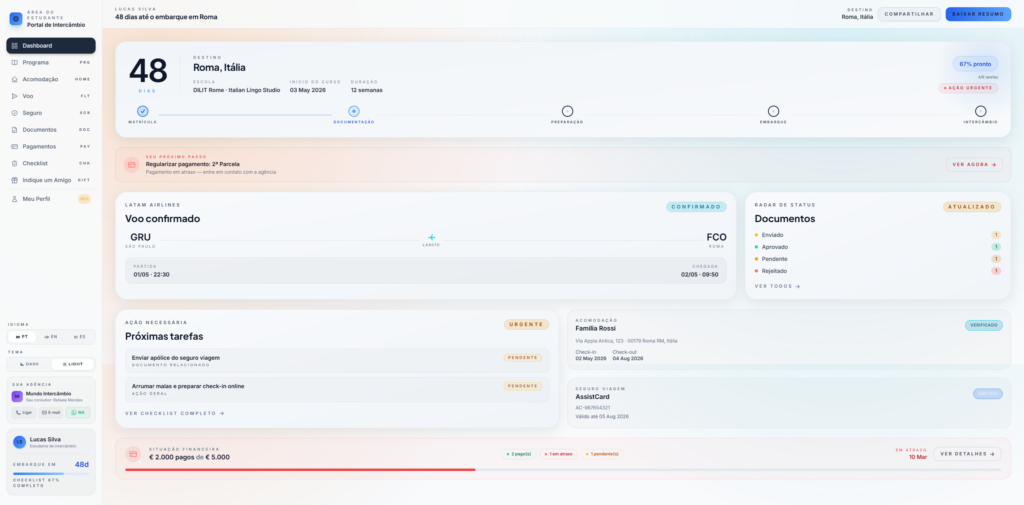Click the Indique um Amigo gift icon
Image resolution: width=1024 pixels, height=505 pixels.
click(14, 180)
